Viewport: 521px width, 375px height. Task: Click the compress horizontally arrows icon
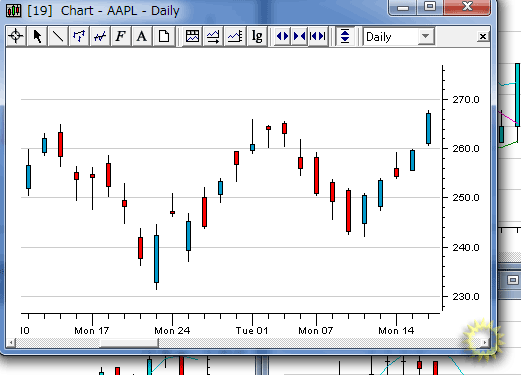point(300,36)
